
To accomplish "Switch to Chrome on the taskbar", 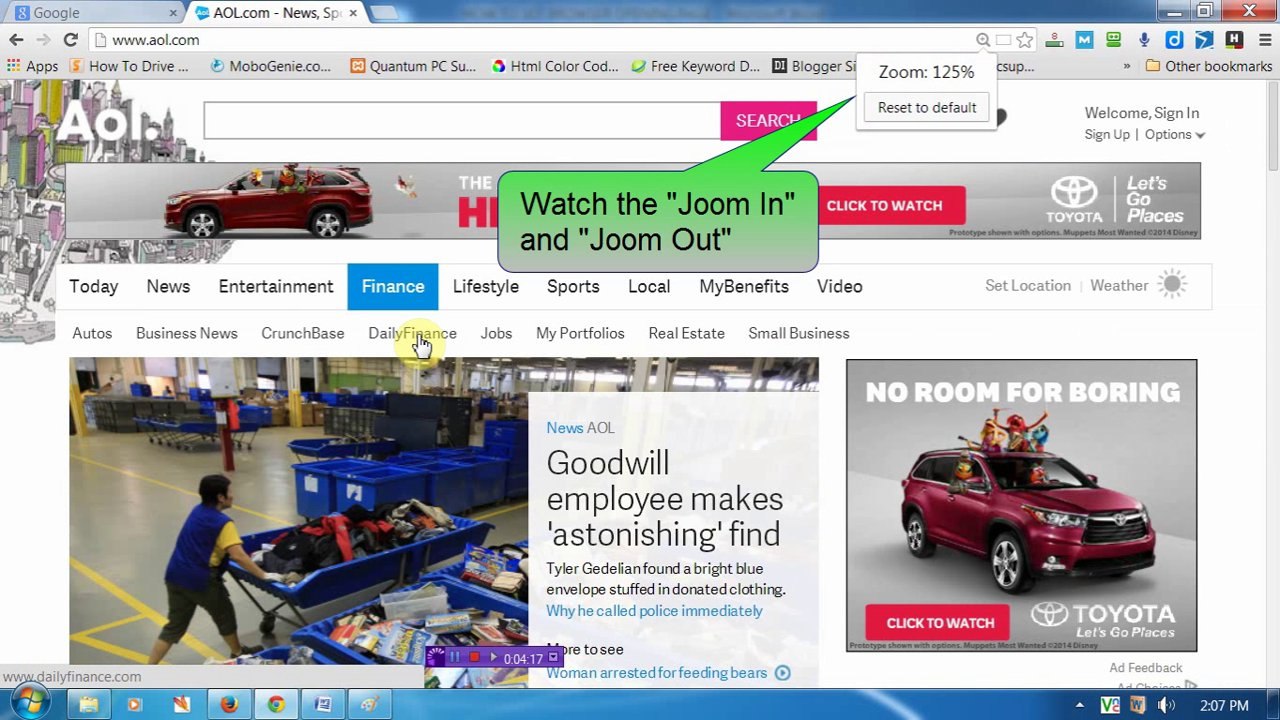I will point(276,704).
